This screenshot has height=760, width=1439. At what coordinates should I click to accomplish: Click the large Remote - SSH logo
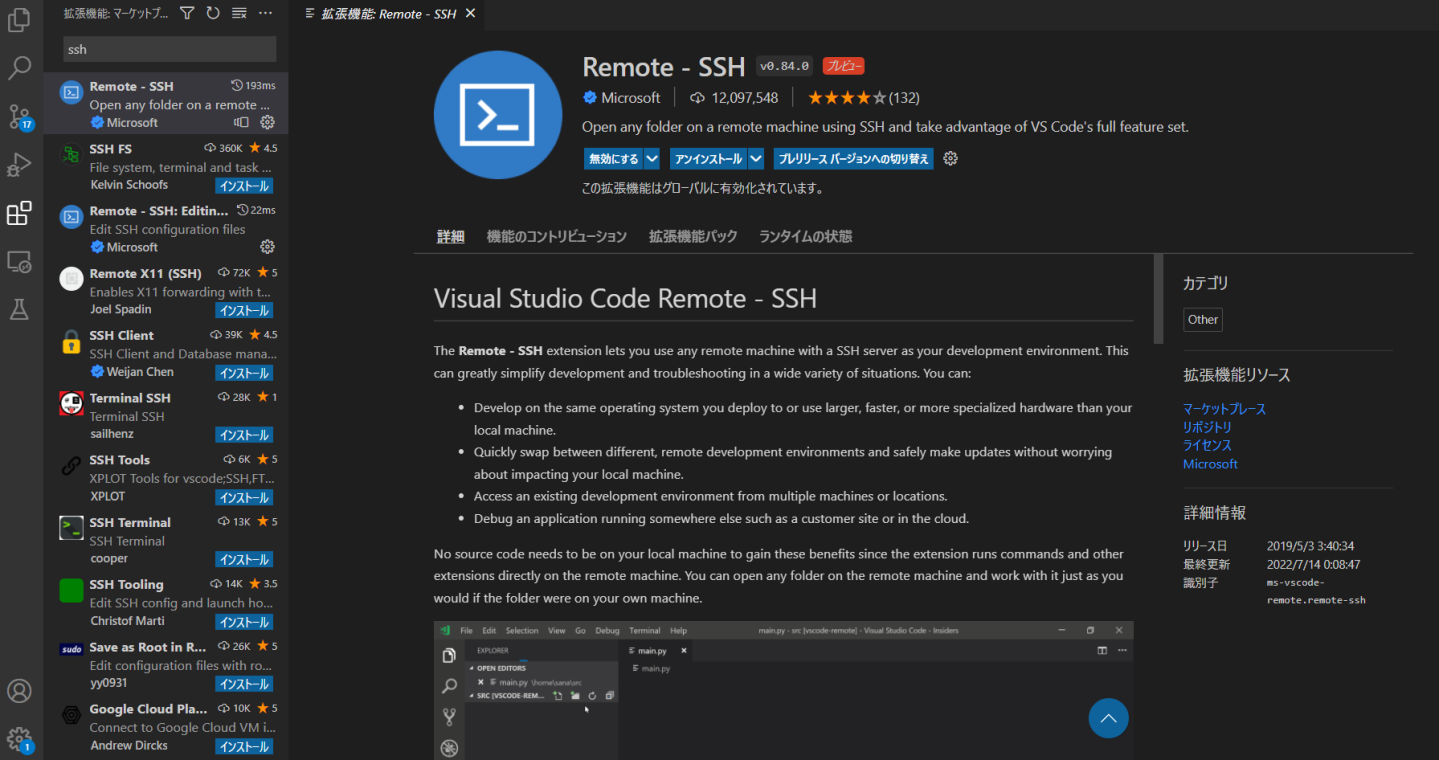click(x=498, y=115)
